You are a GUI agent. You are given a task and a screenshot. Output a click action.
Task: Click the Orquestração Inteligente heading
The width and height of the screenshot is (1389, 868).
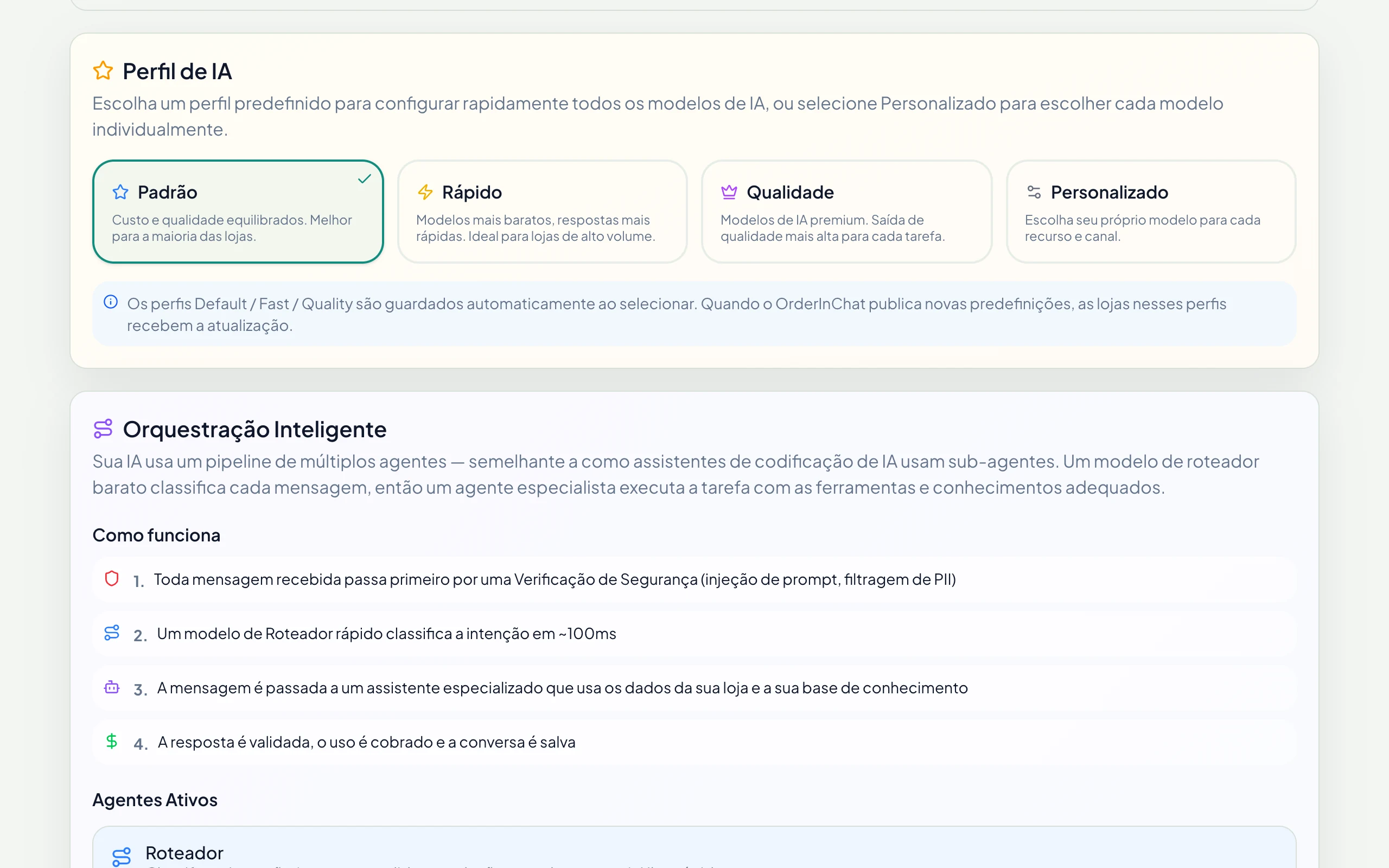coord(255,430)
